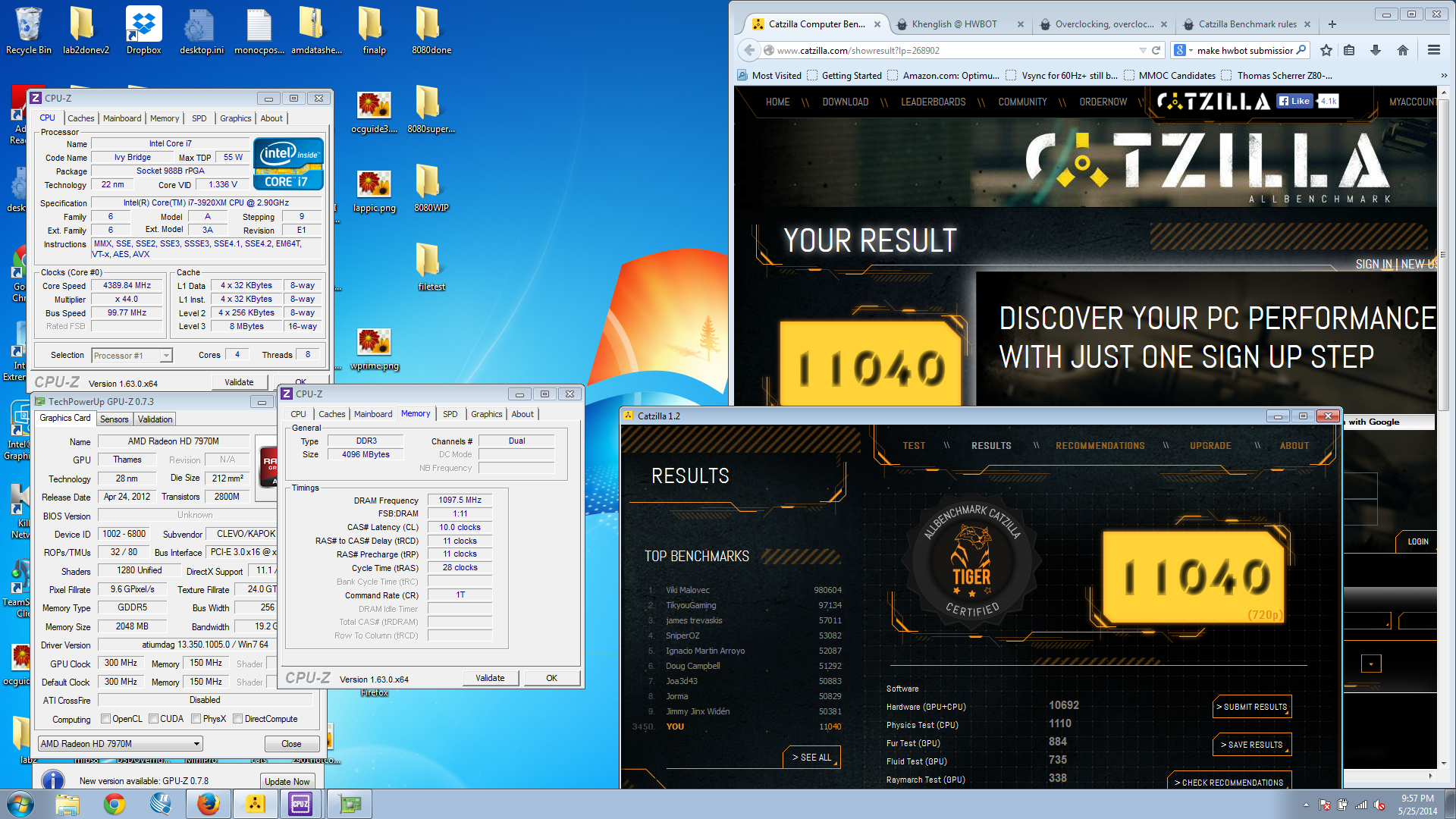Open Windows Explorer from taskbar

(67, 804)
